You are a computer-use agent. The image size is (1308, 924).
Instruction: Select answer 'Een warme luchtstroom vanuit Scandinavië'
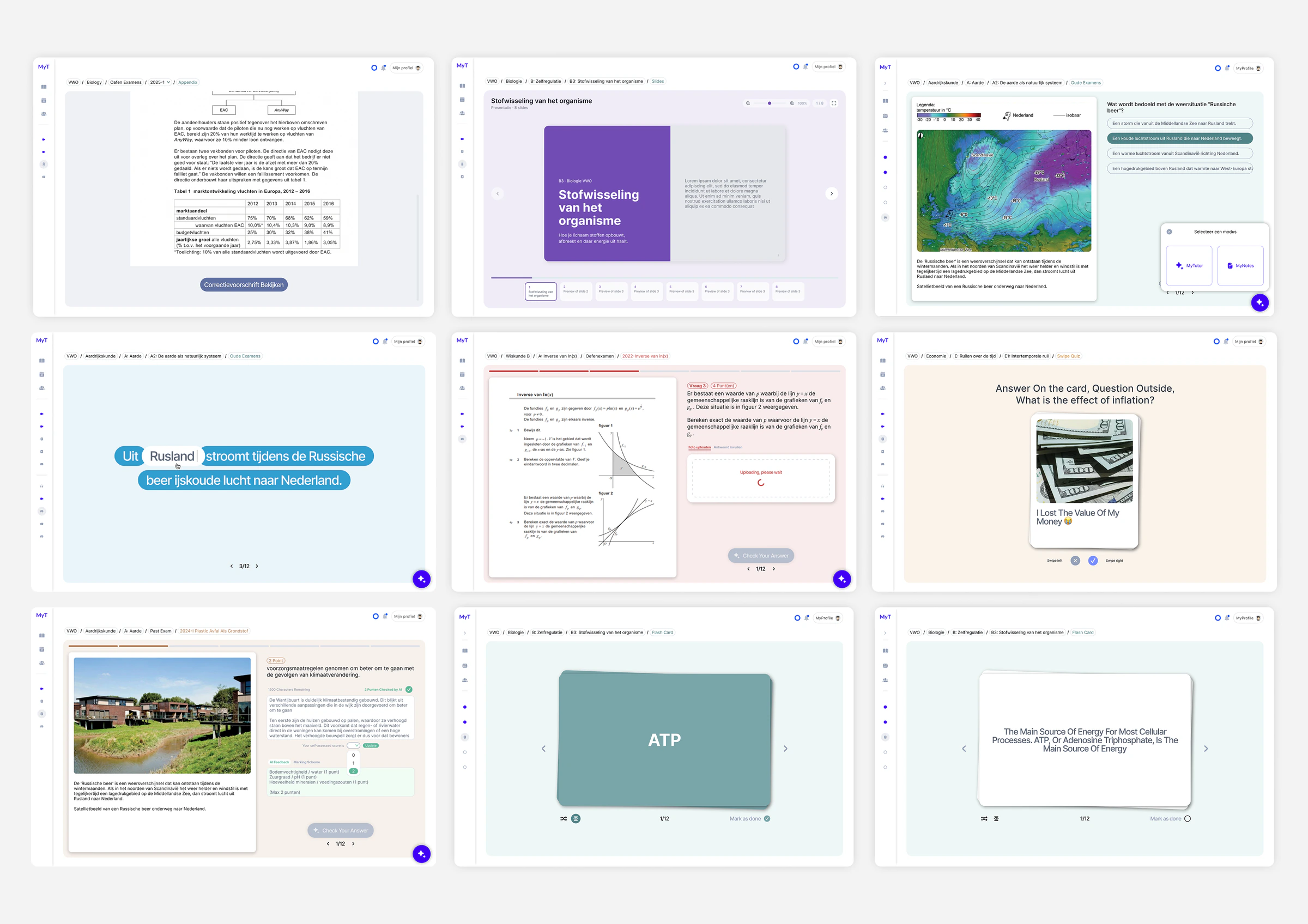coord(1180,153)
